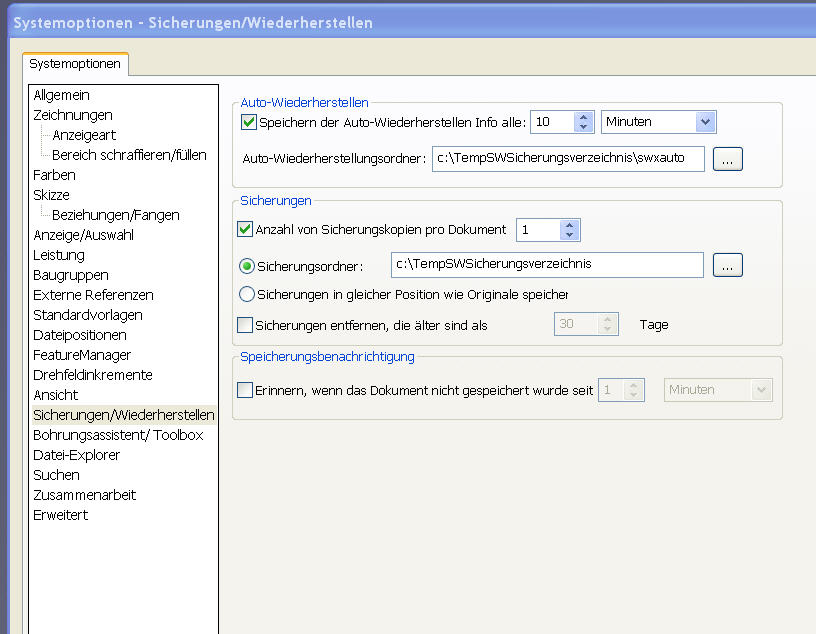
Task: Select Farben in the options list
Action: (54, 175)
